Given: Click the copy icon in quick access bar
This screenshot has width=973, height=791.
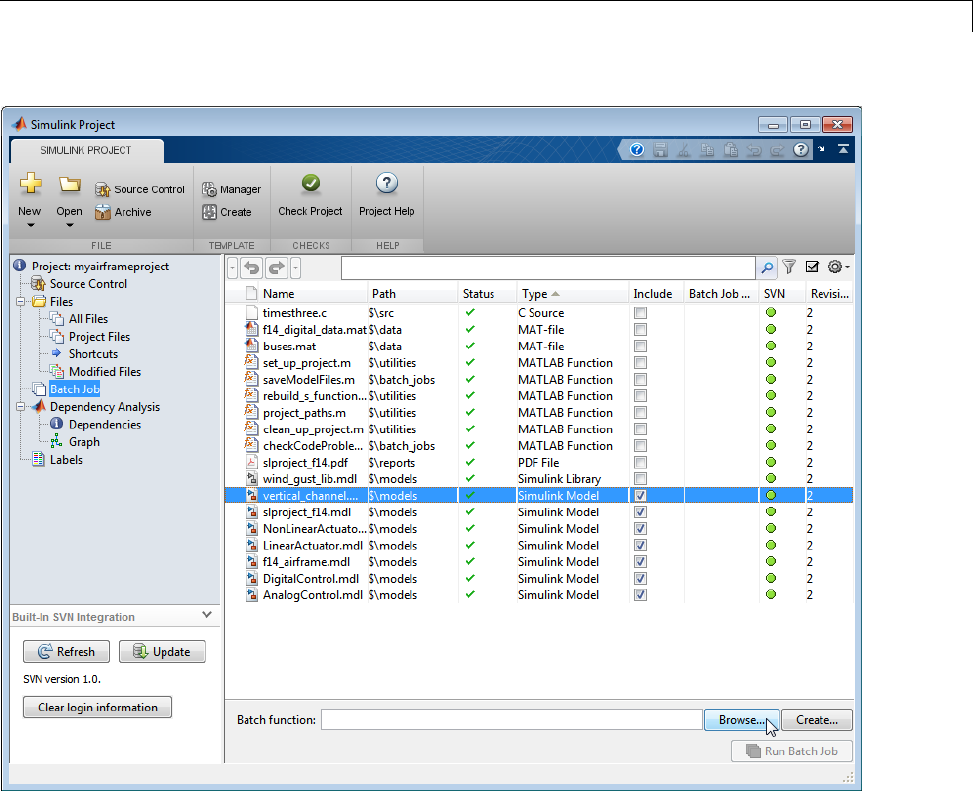Looking at the screenshot, I should click(x=707, y=150).
